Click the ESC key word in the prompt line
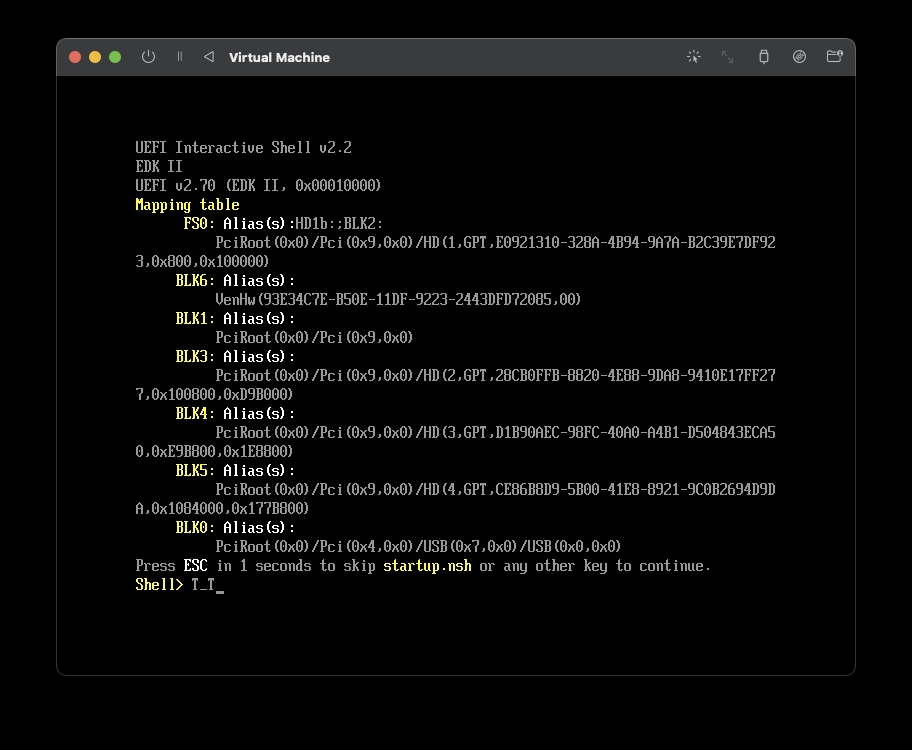912x750 pixels. tap(195, 566)
